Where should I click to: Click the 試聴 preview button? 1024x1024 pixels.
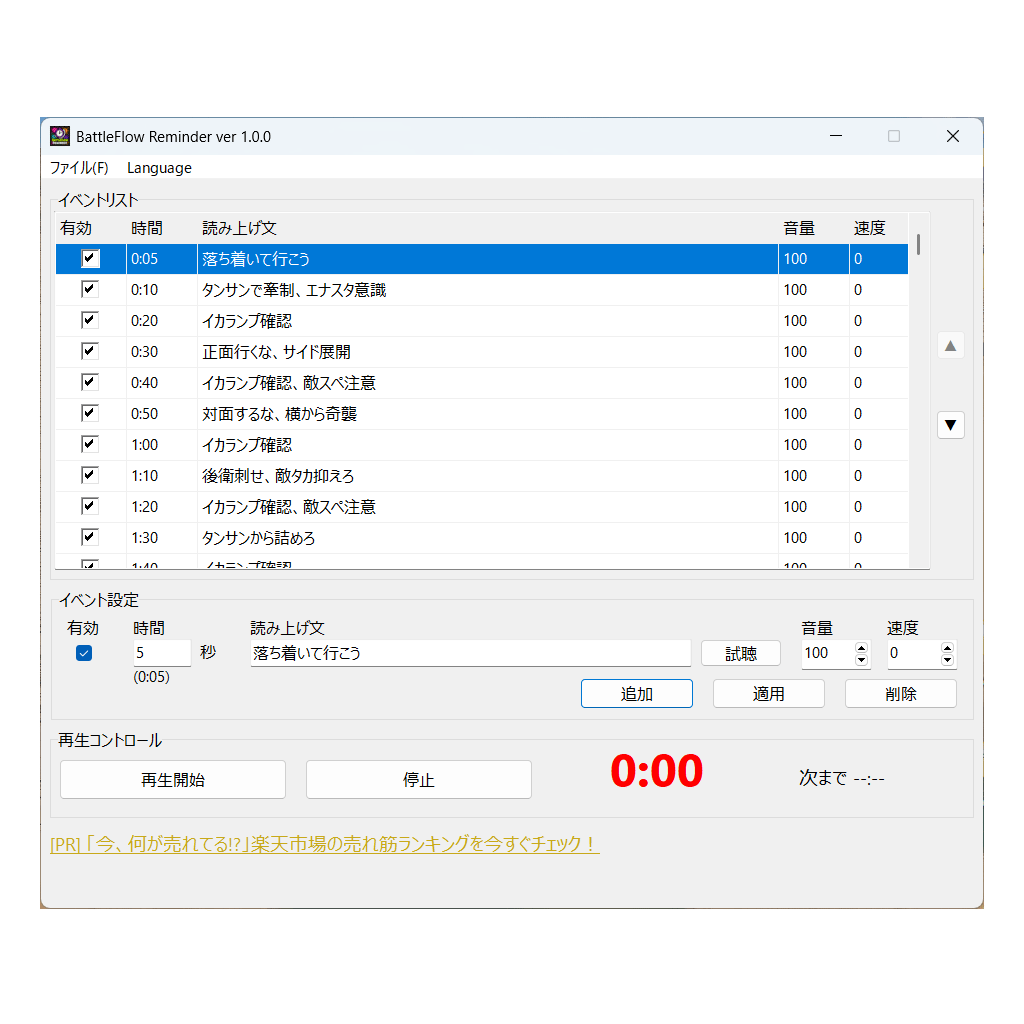(740, 653)
